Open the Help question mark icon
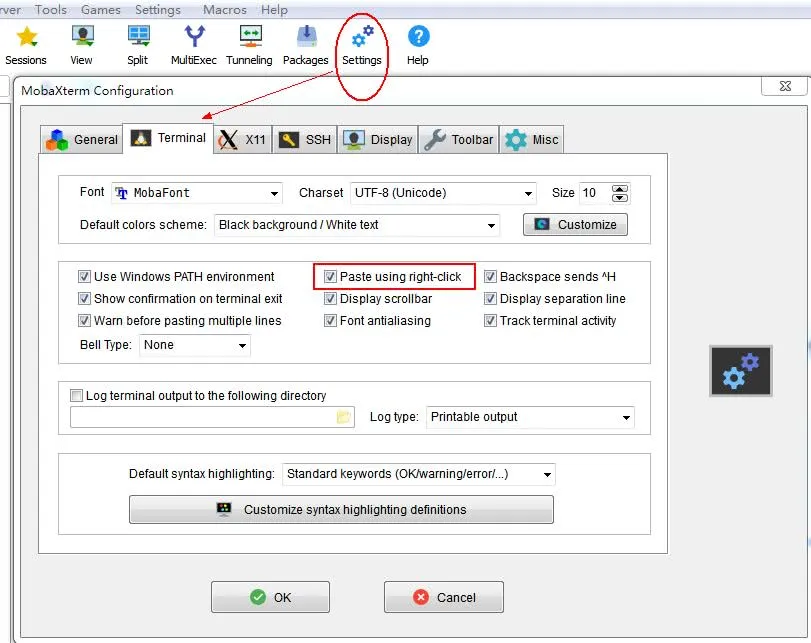Screen dimensions: 811x643 point(418,46)
